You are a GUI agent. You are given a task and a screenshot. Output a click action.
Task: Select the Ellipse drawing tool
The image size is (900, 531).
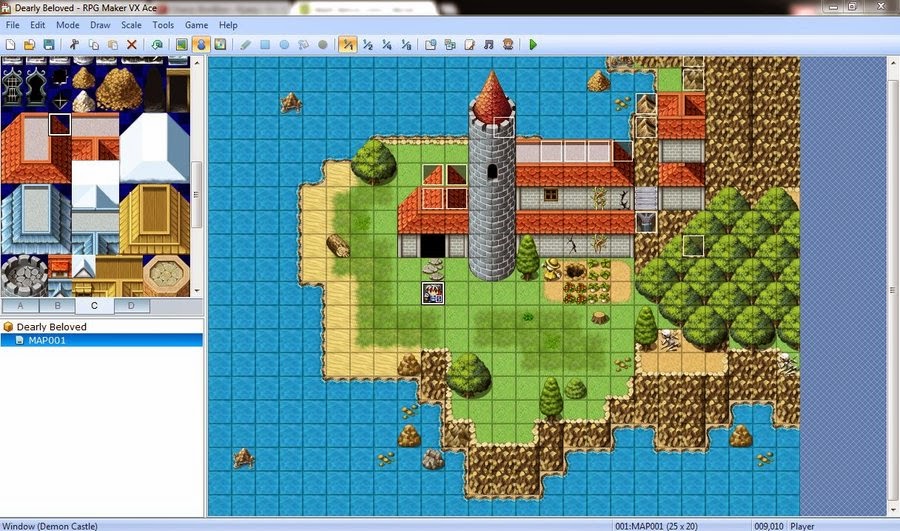[x=284, y=44]
